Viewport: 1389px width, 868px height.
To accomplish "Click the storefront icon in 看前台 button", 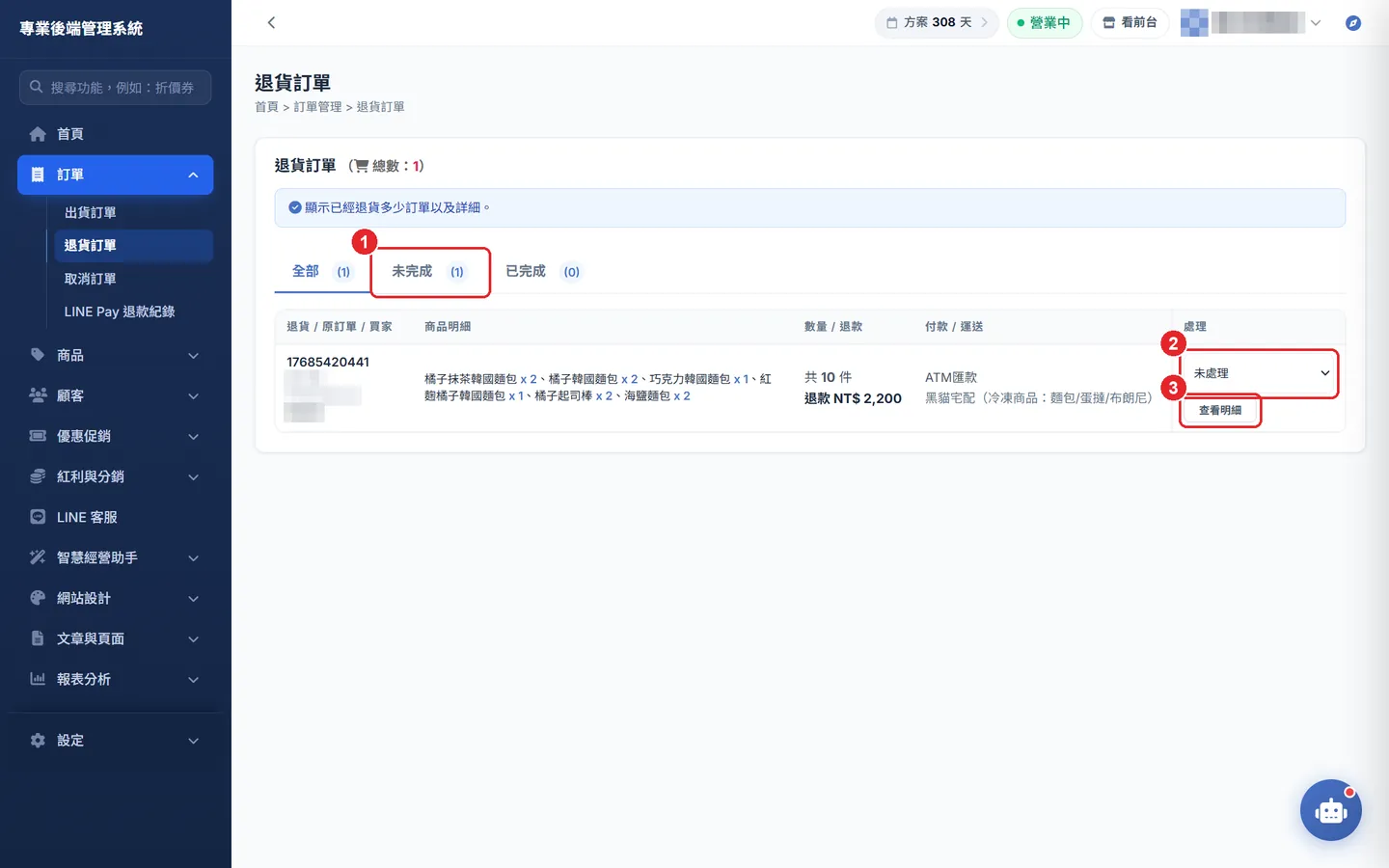I will 1109,22.
